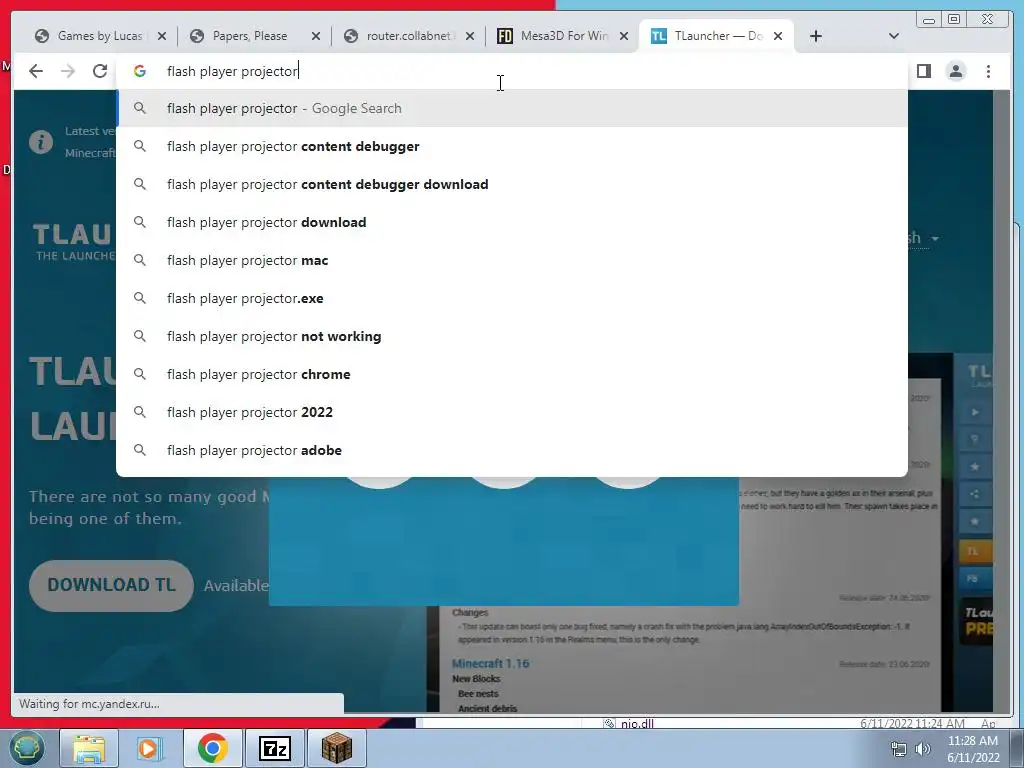Screen dimensions: 1024x768
Task: Close the Games by Lucas tab
Action: (x=162, y=37)
